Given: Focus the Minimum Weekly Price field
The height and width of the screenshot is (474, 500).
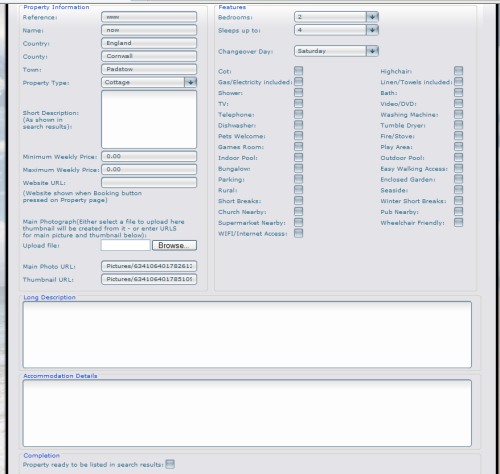Looking at the screenshot, I should pyautogui.click(x=149, y=156).
